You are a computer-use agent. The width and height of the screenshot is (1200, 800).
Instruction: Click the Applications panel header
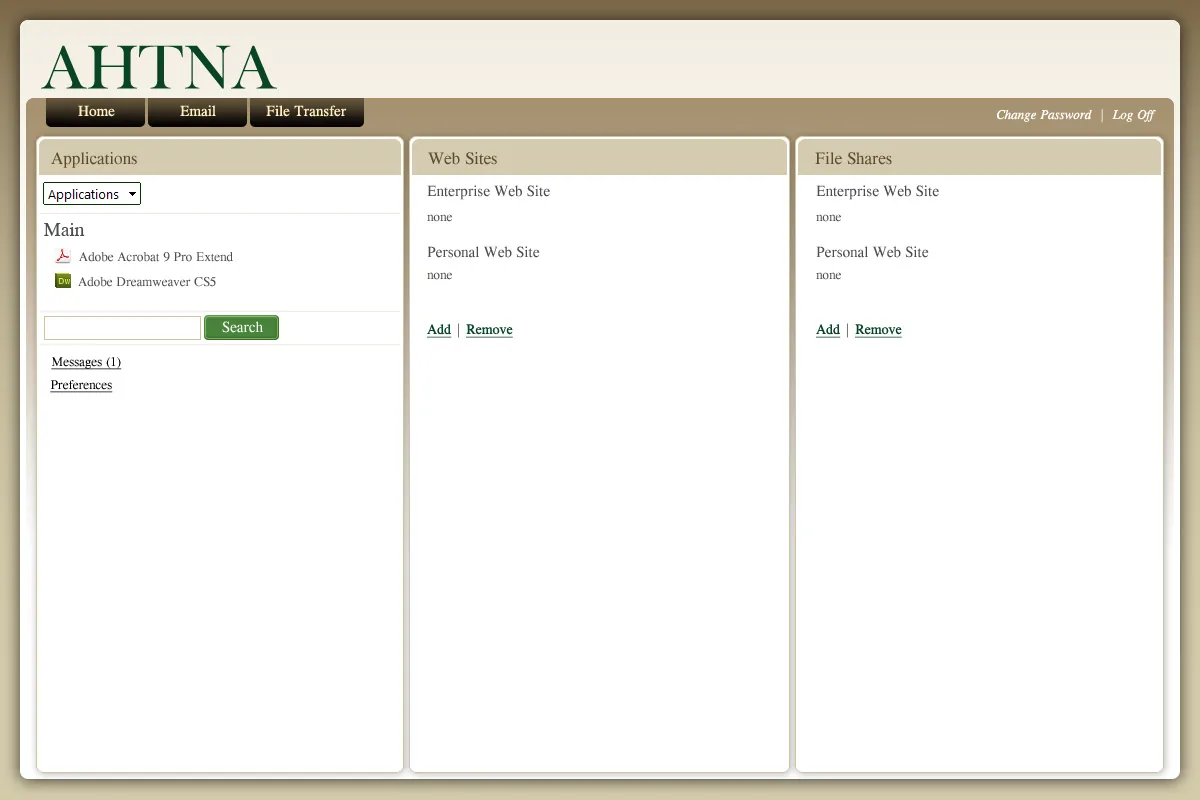(x=220, y=158)
